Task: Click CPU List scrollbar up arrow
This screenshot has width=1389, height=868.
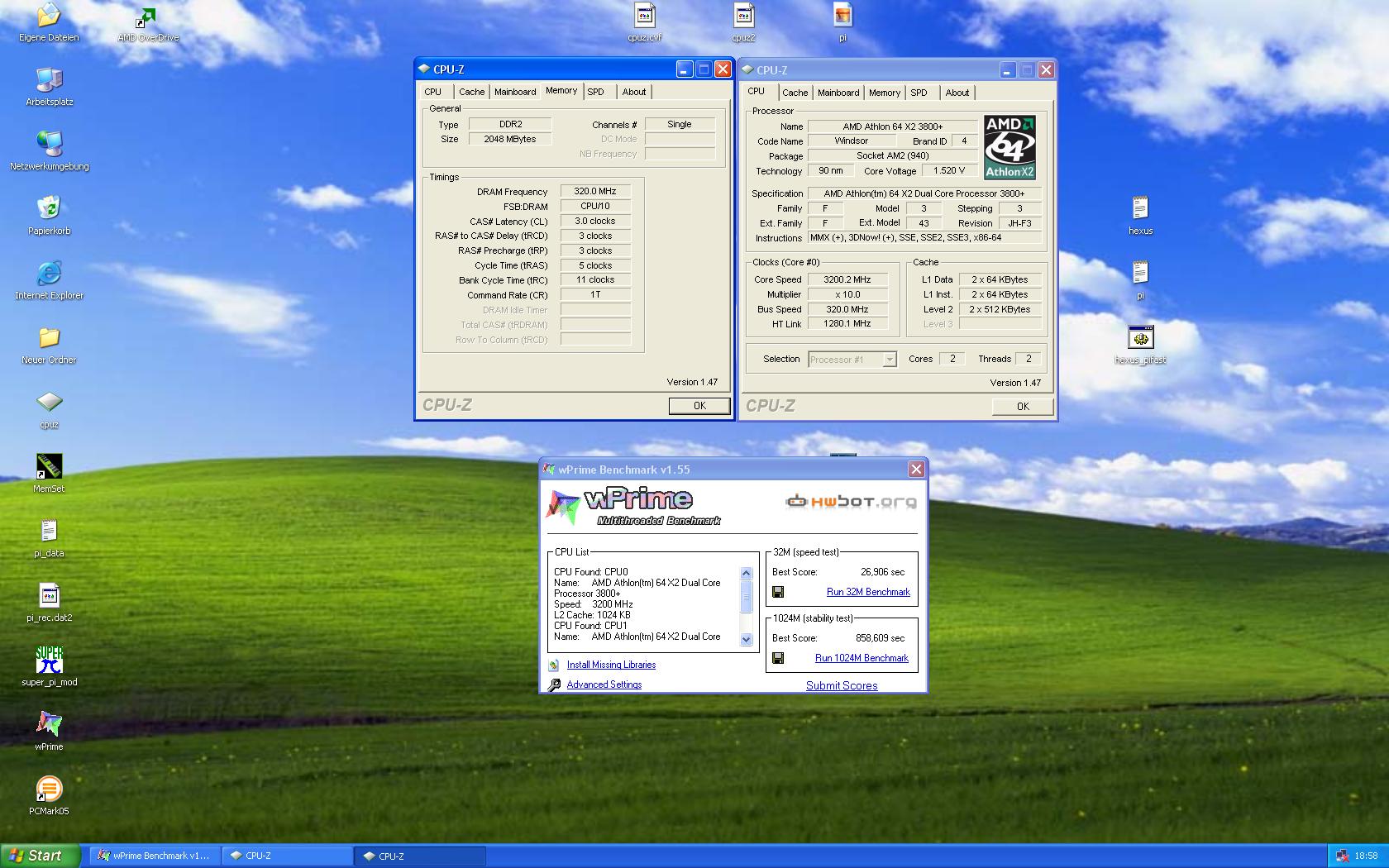Action: tap(746, 573)
